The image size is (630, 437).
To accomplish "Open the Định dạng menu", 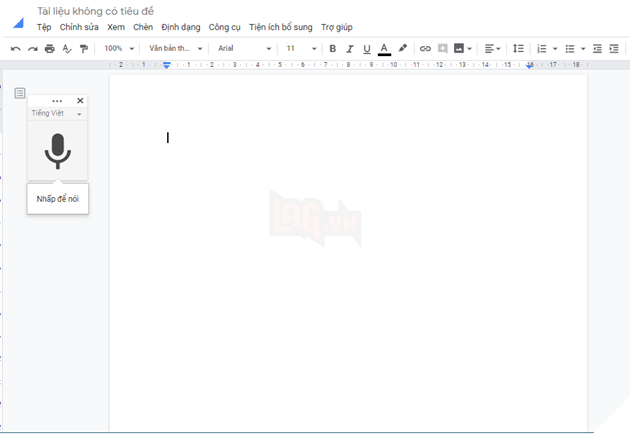I will 180,27.
